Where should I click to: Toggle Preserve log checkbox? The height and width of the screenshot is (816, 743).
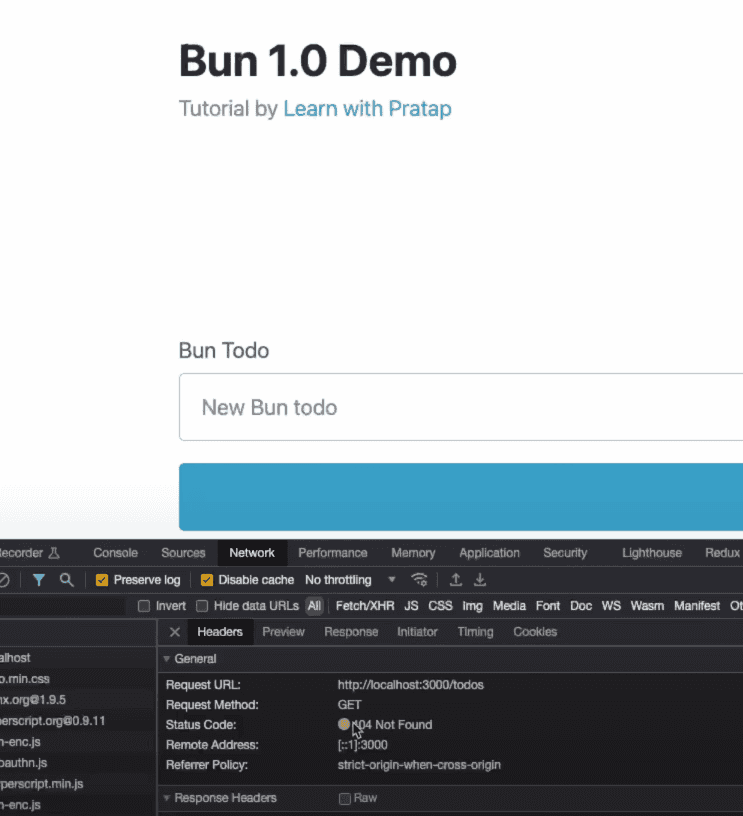pyautogui.click(x=102, y=580)
